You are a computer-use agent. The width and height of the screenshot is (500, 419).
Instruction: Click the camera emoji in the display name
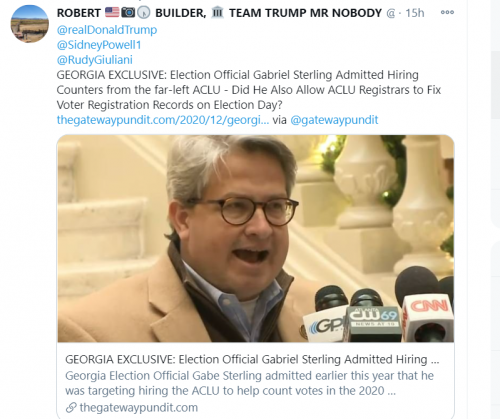click(128, 13)
